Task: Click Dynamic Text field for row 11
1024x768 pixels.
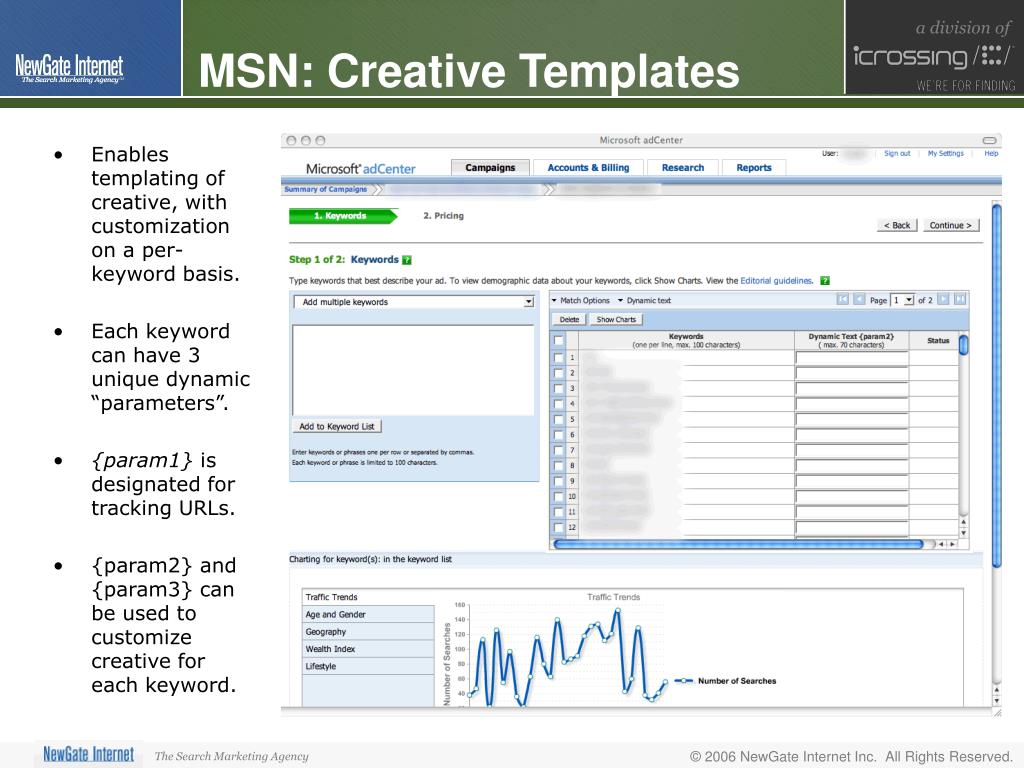Action: 852,513
